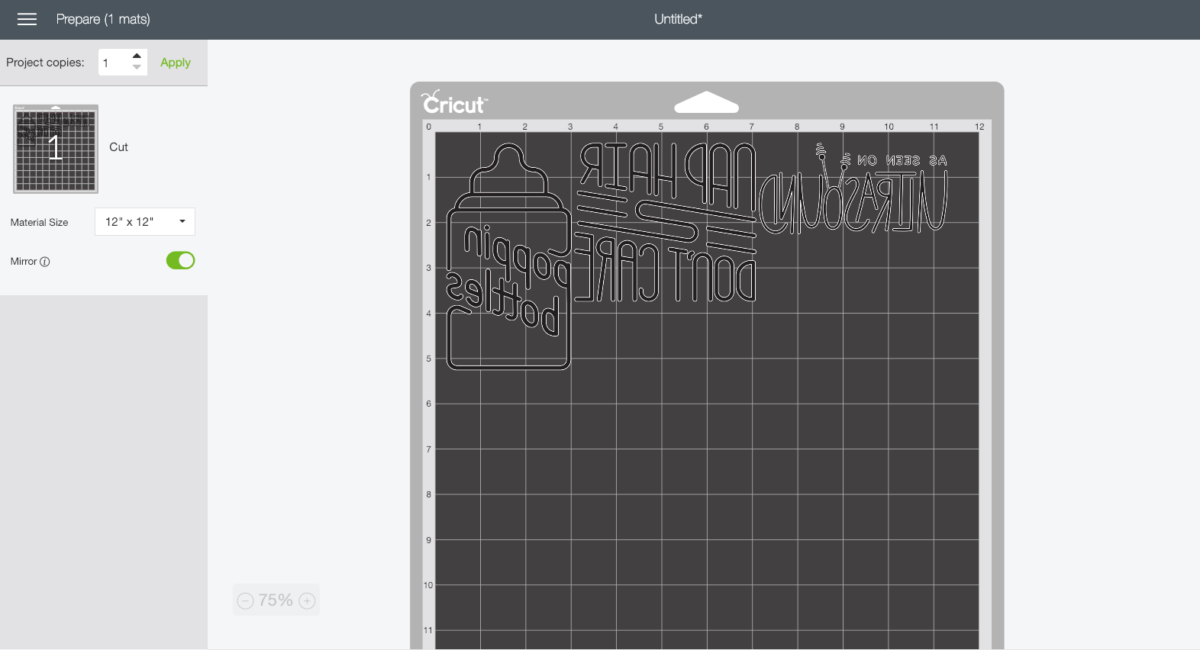Open the hamburger menu
The height and width of the screenshot is (650, 1200).
27,20
